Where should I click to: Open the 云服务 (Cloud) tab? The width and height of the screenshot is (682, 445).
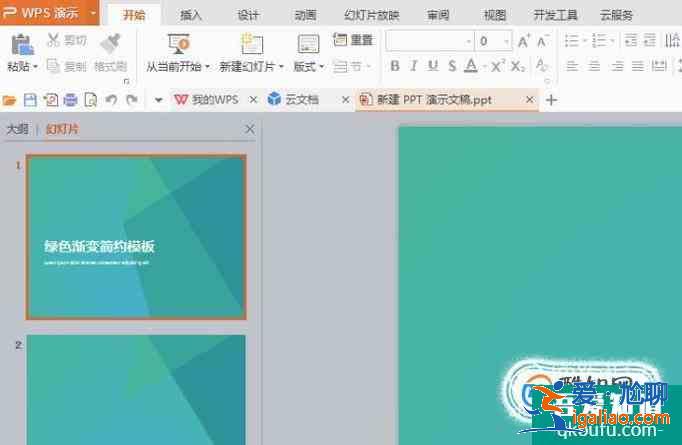616,15
